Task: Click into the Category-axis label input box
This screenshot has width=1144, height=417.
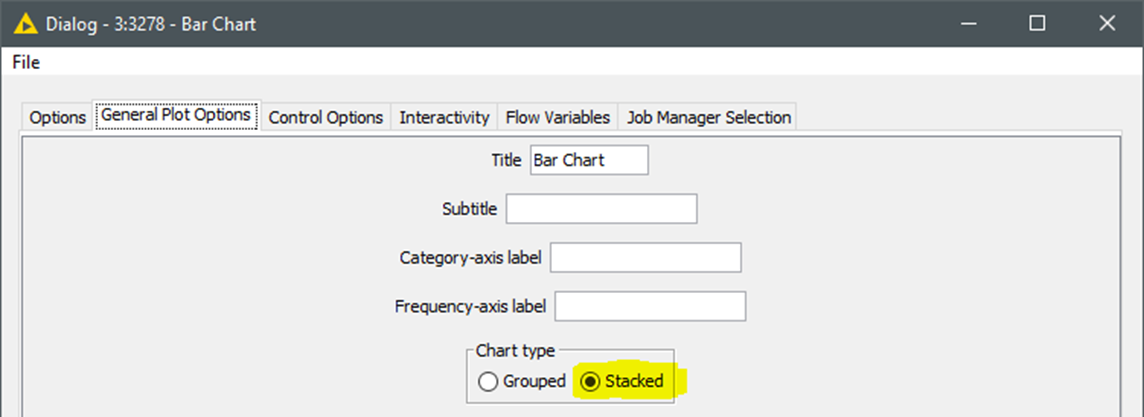Action: [646, 258]
